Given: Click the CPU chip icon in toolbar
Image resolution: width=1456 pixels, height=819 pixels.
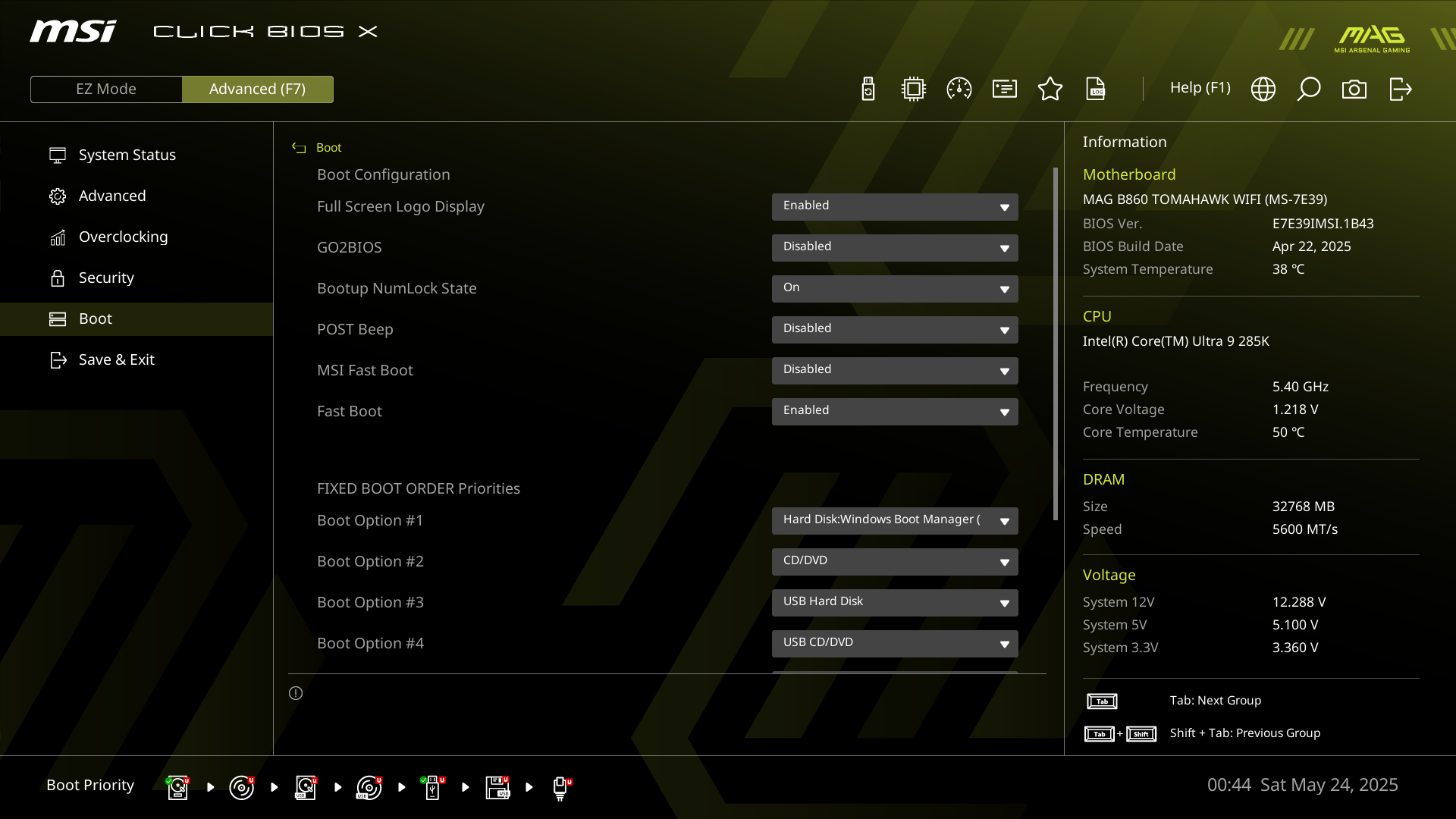Looking at the screenshot, I should (914, 89).
